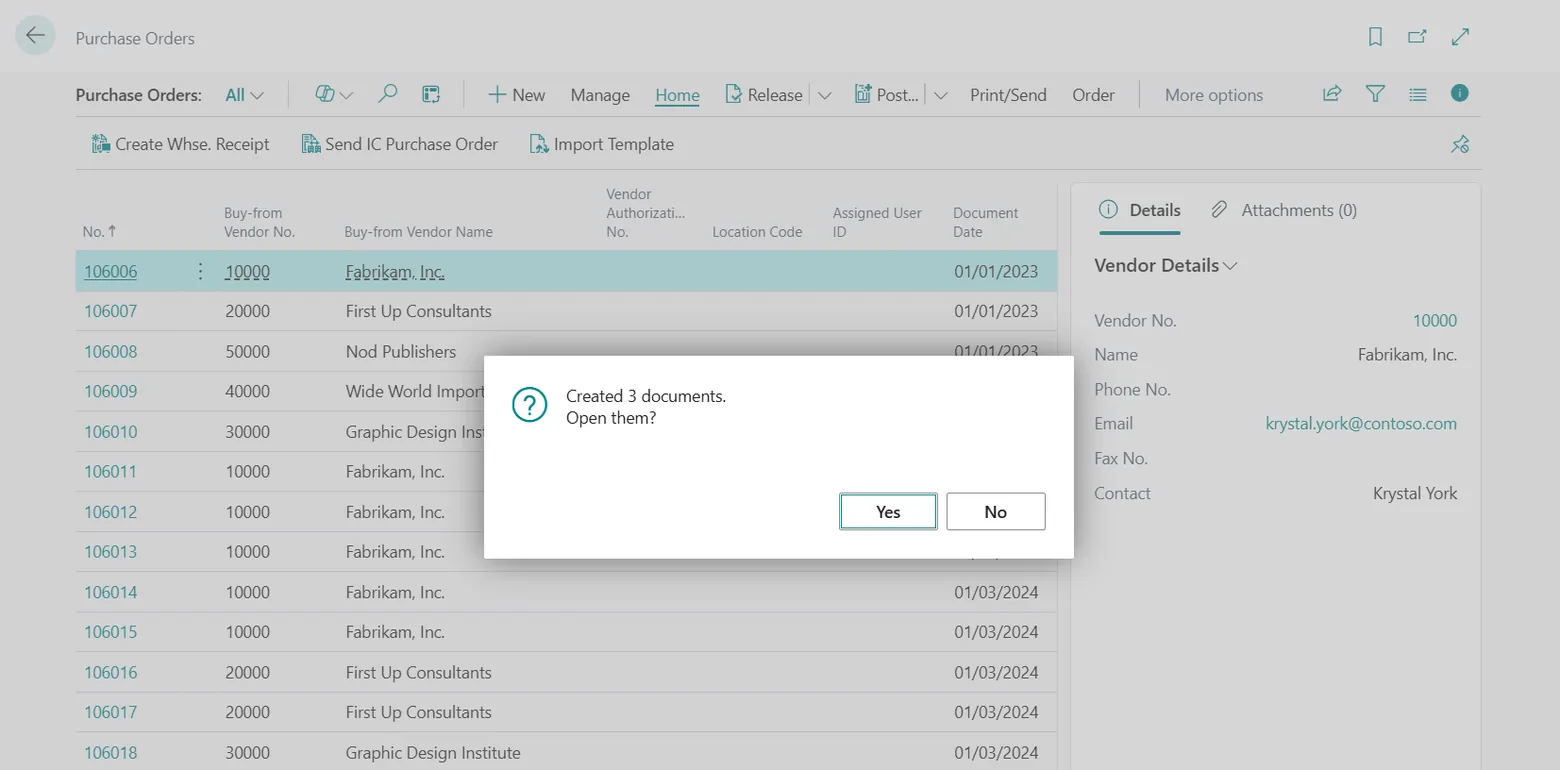Sort by the No. column header
The image size is (1560, 770).
click(100, 231)
